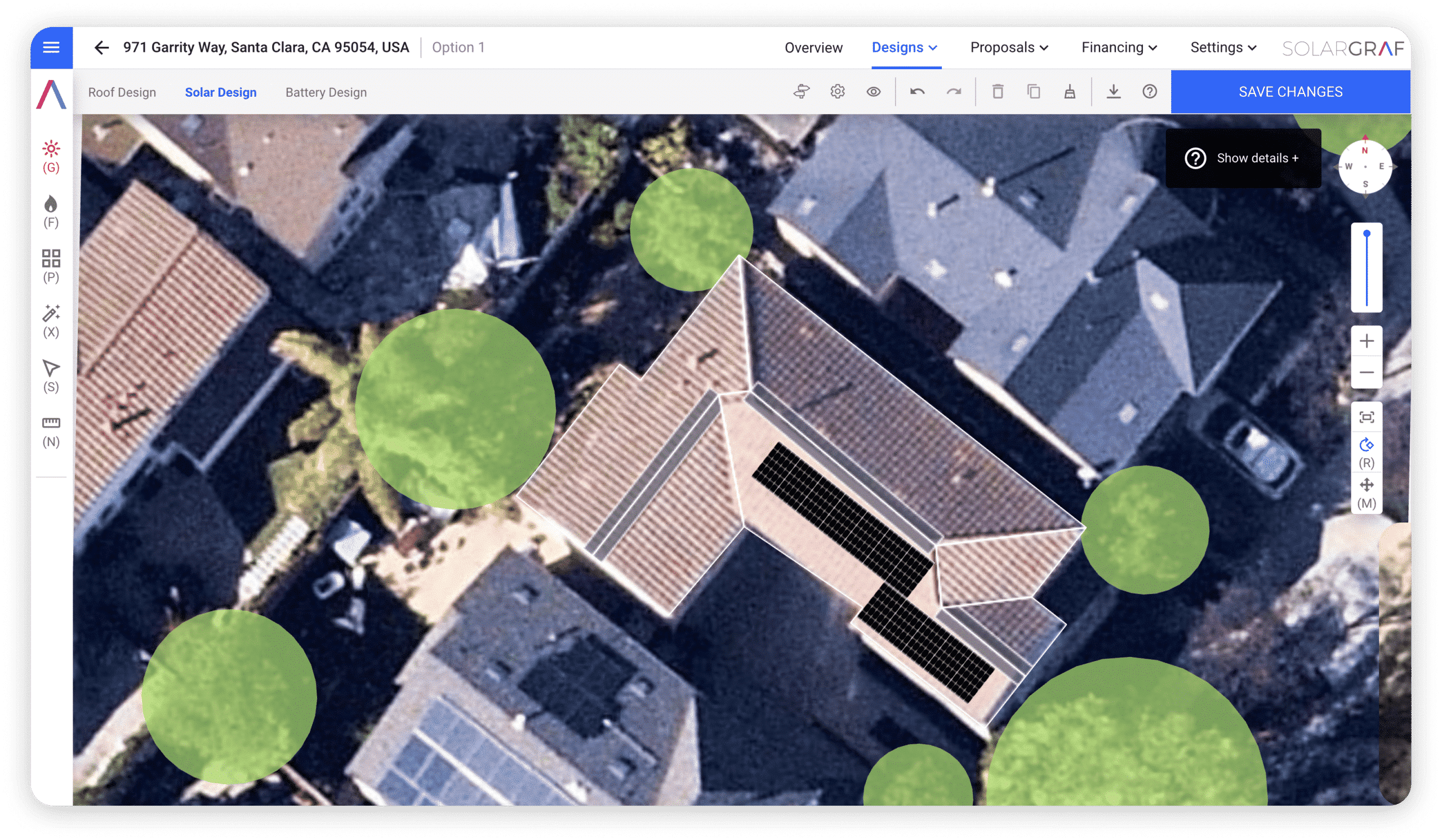Undo the last action
The image size is (1442, 840).
[x=917, y=92]
